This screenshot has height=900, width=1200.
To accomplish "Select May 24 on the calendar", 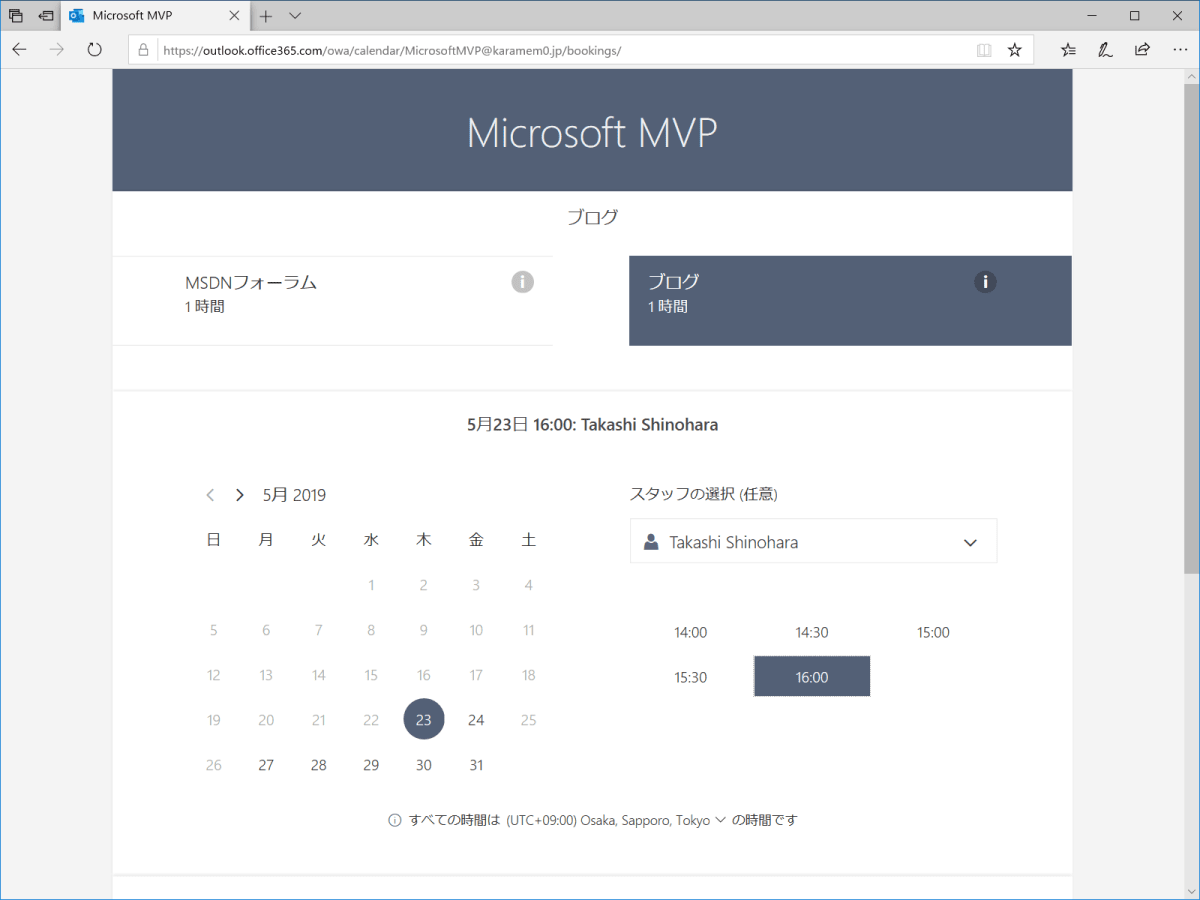I will [x=476, y=719].
